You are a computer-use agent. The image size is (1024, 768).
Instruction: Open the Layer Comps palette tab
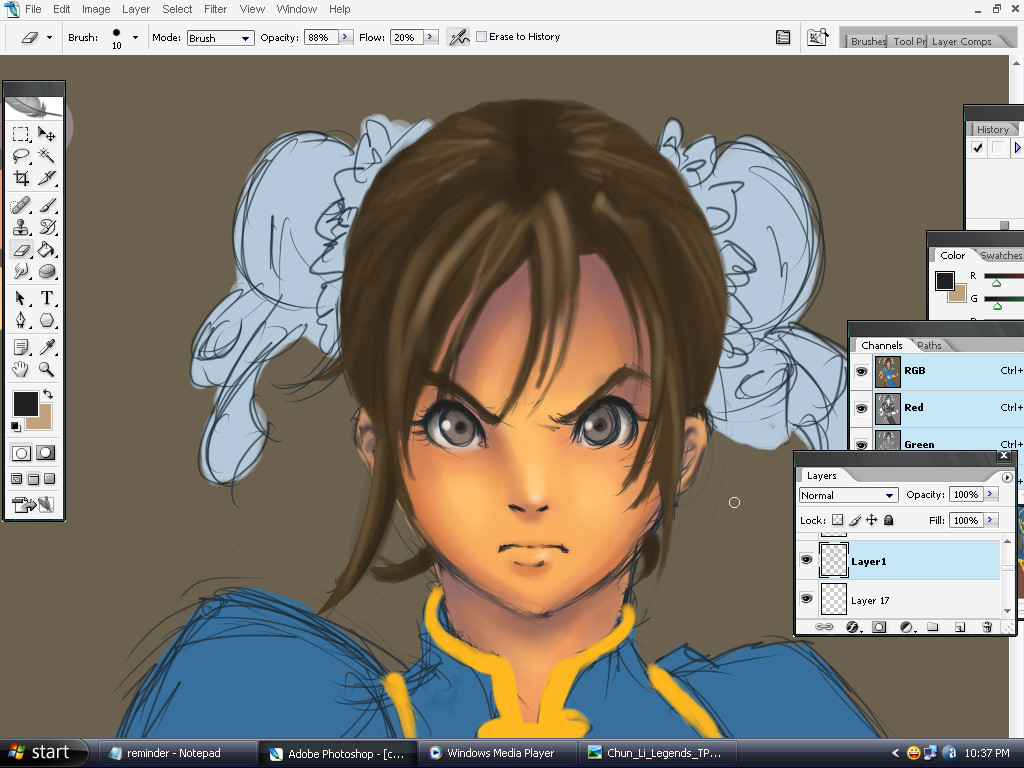[961, 41]
